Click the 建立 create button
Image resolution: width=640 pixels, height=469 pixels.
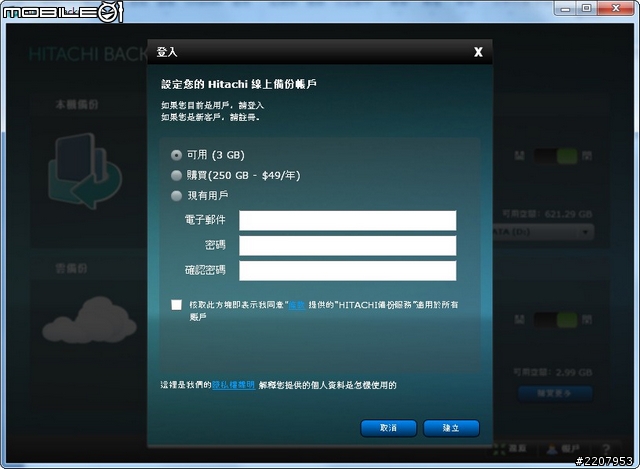pyautogui.click(x=451, y=428)
